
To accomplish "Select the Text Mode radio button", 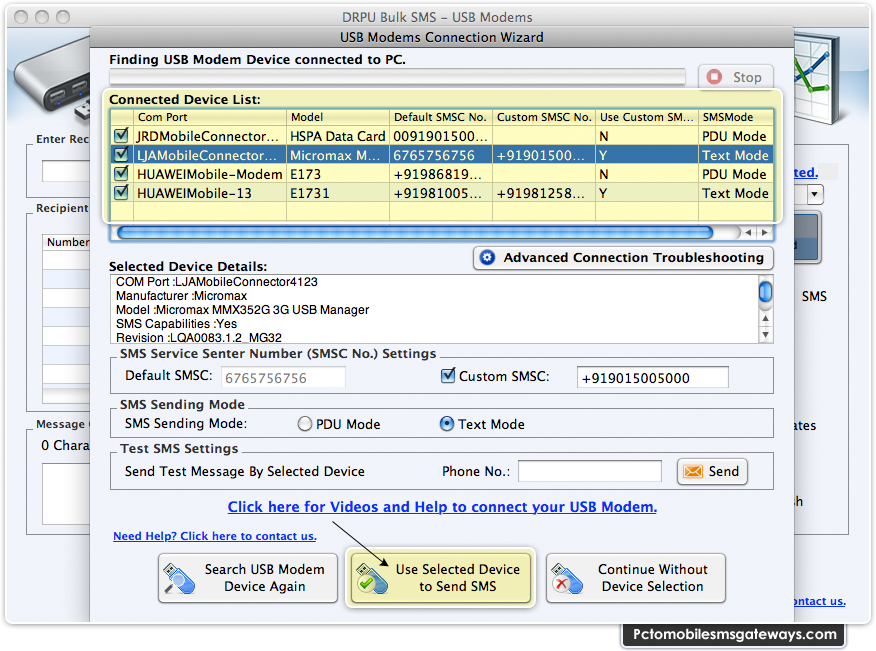I will pos(446,424).
